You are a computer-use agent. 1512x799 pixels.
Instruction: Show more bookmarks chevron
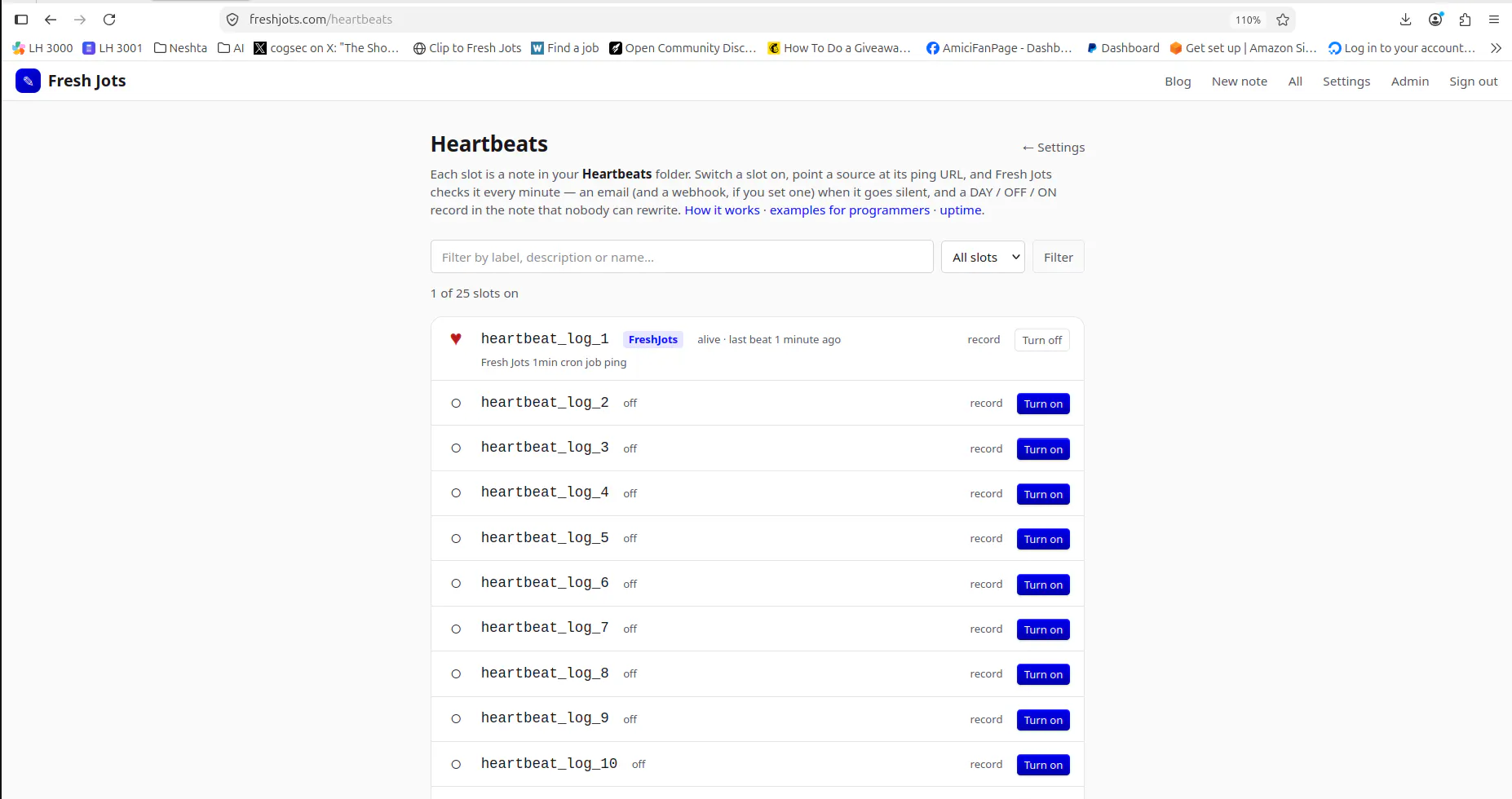(x=1496, y=48)
